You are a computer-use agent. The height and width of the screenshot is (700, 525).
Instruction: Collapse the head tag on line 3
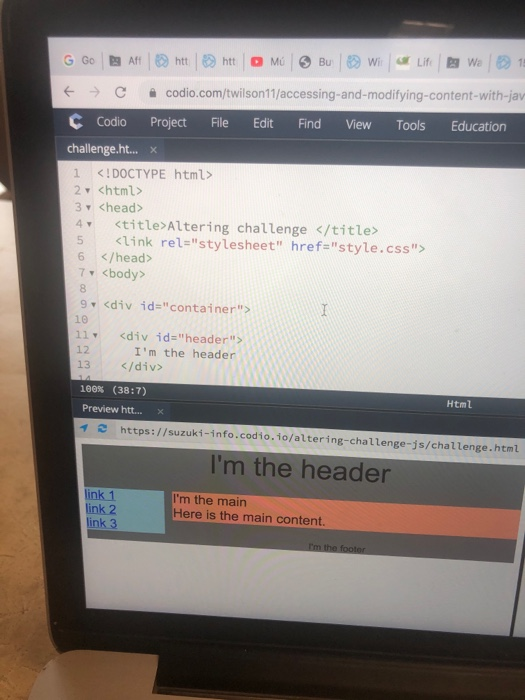[88, 208]
